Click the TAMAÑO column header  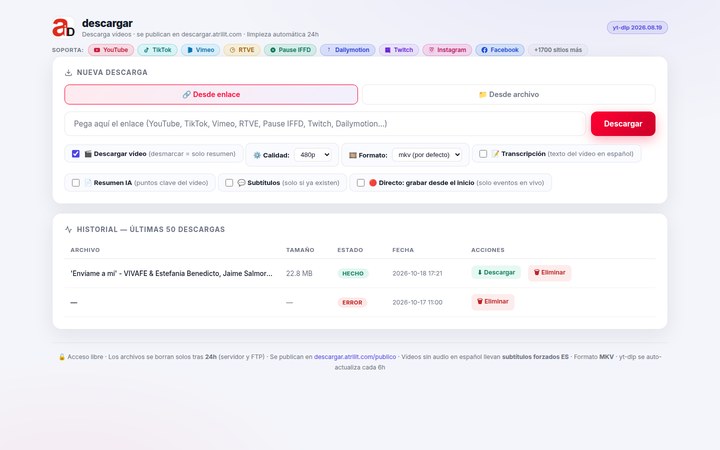pos(300,250)
